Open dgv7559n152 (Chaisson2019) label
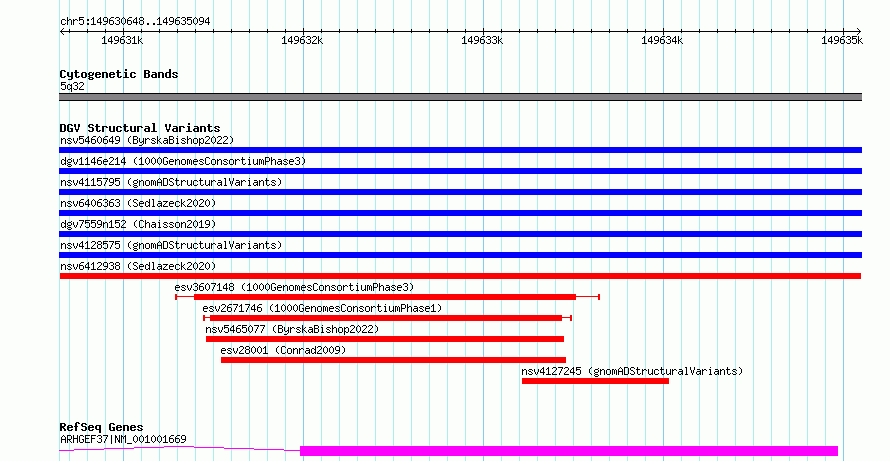The image size is (890, 461). (138, 224)
